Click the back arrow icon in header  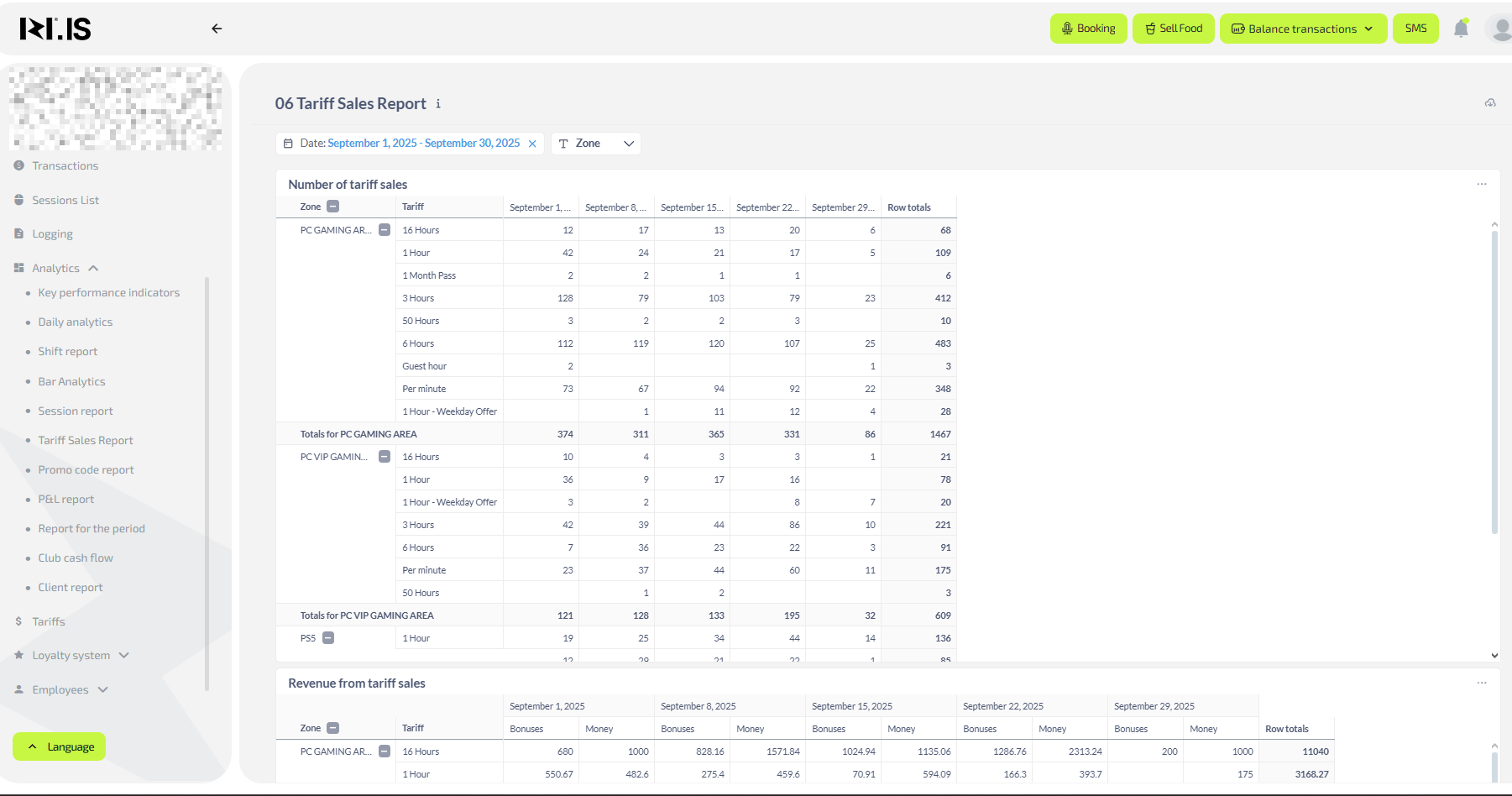tap(217, 29)
